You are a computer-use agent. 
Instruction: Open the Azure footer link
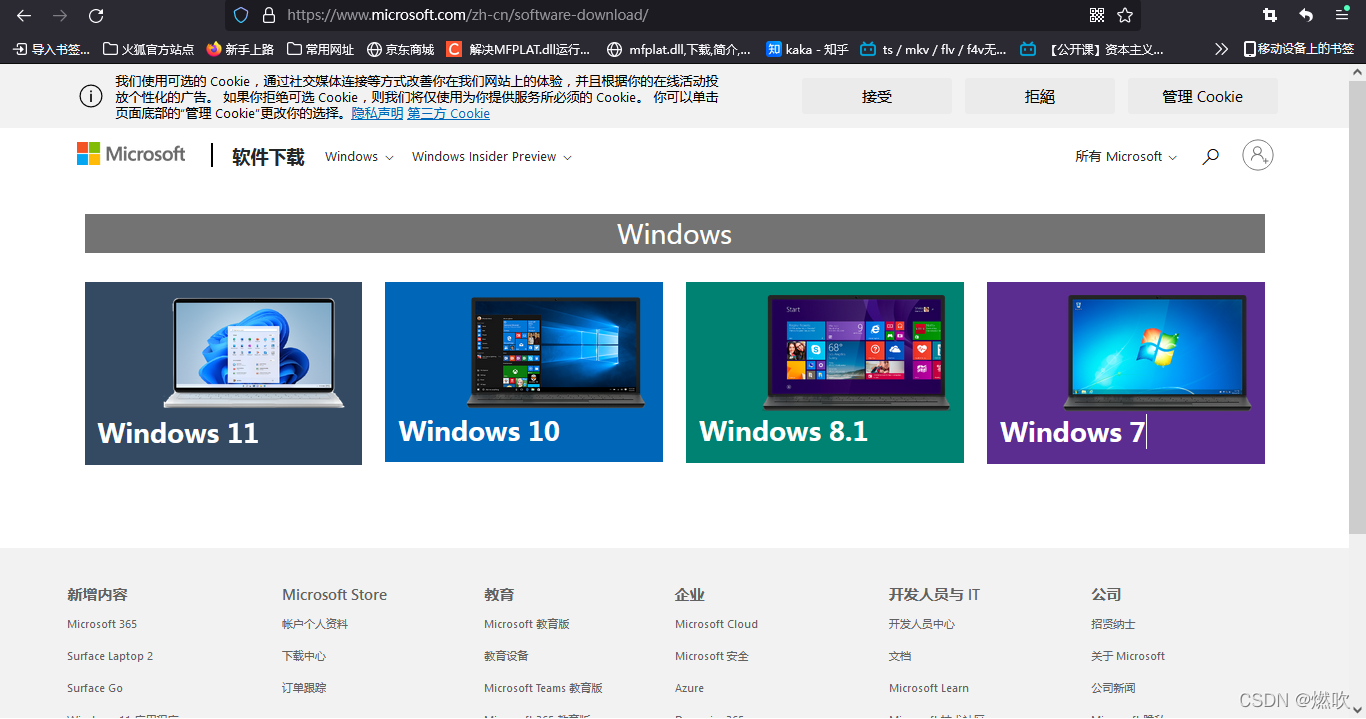tap(689, 688)
